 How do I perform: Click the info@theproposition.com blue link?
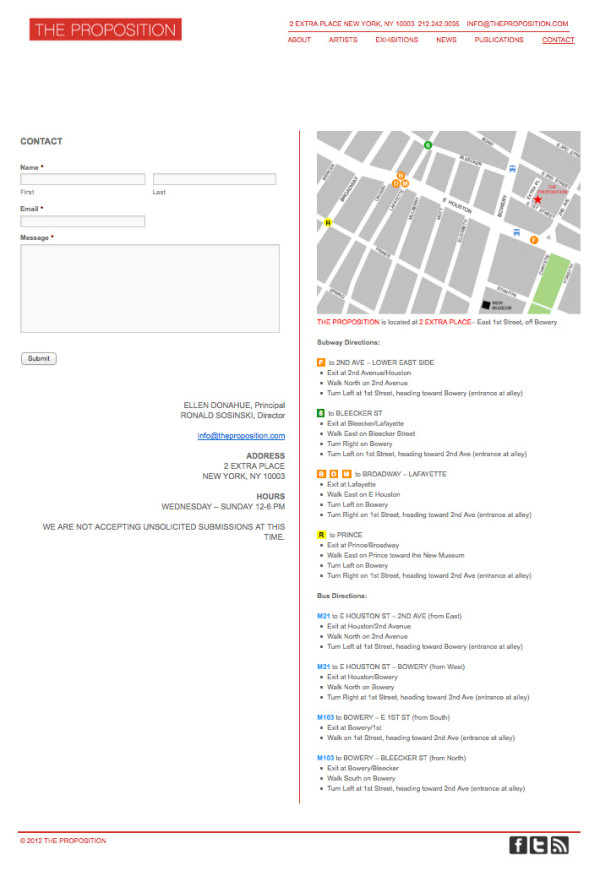(x=241, y=436)
